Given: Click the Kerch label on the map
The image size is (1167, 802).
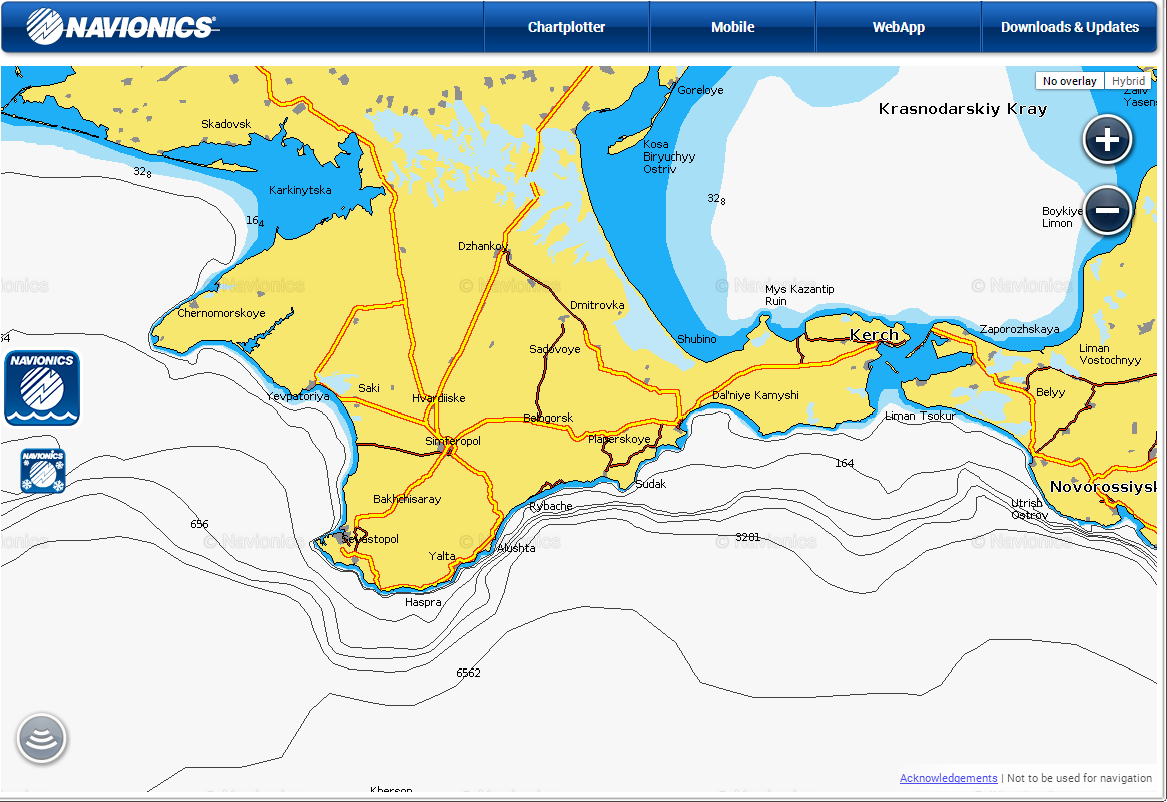Looking at the screenshot, I should click(875, 336).
